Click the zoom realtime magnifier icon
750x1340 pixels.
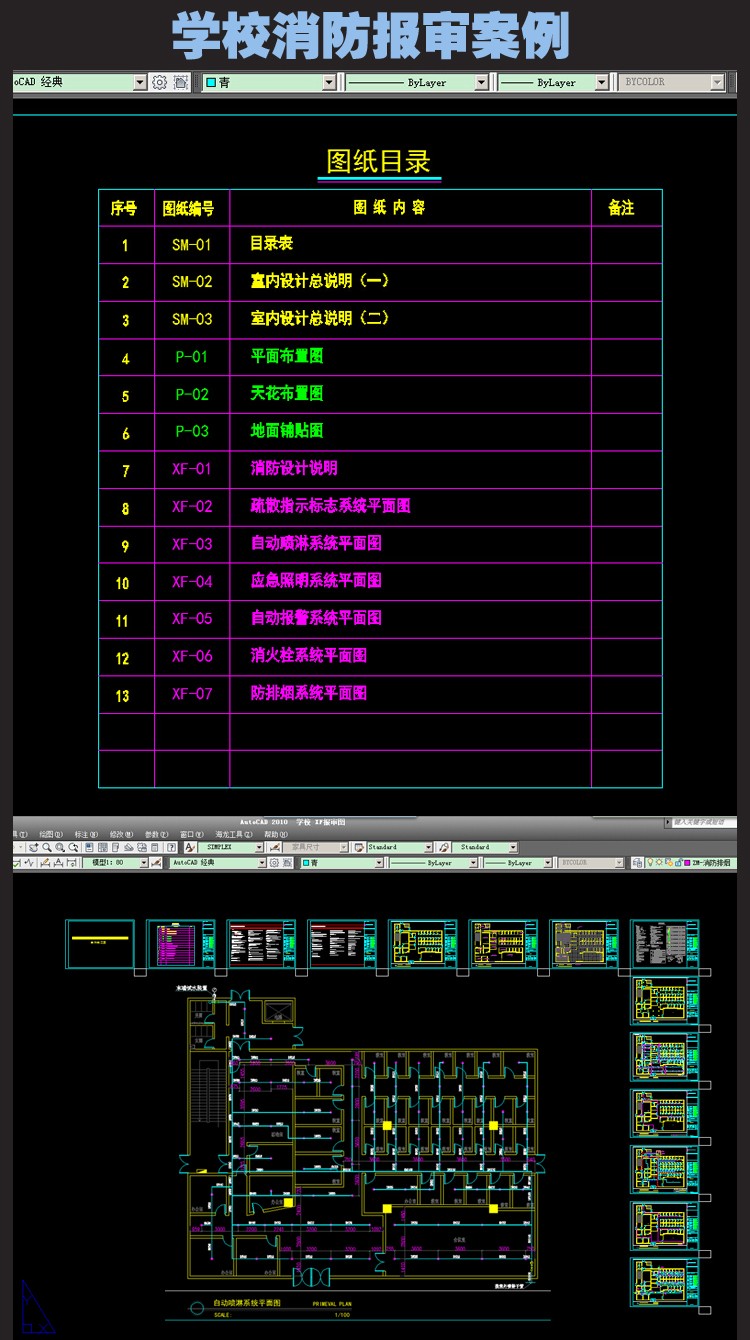pos(46,847)
